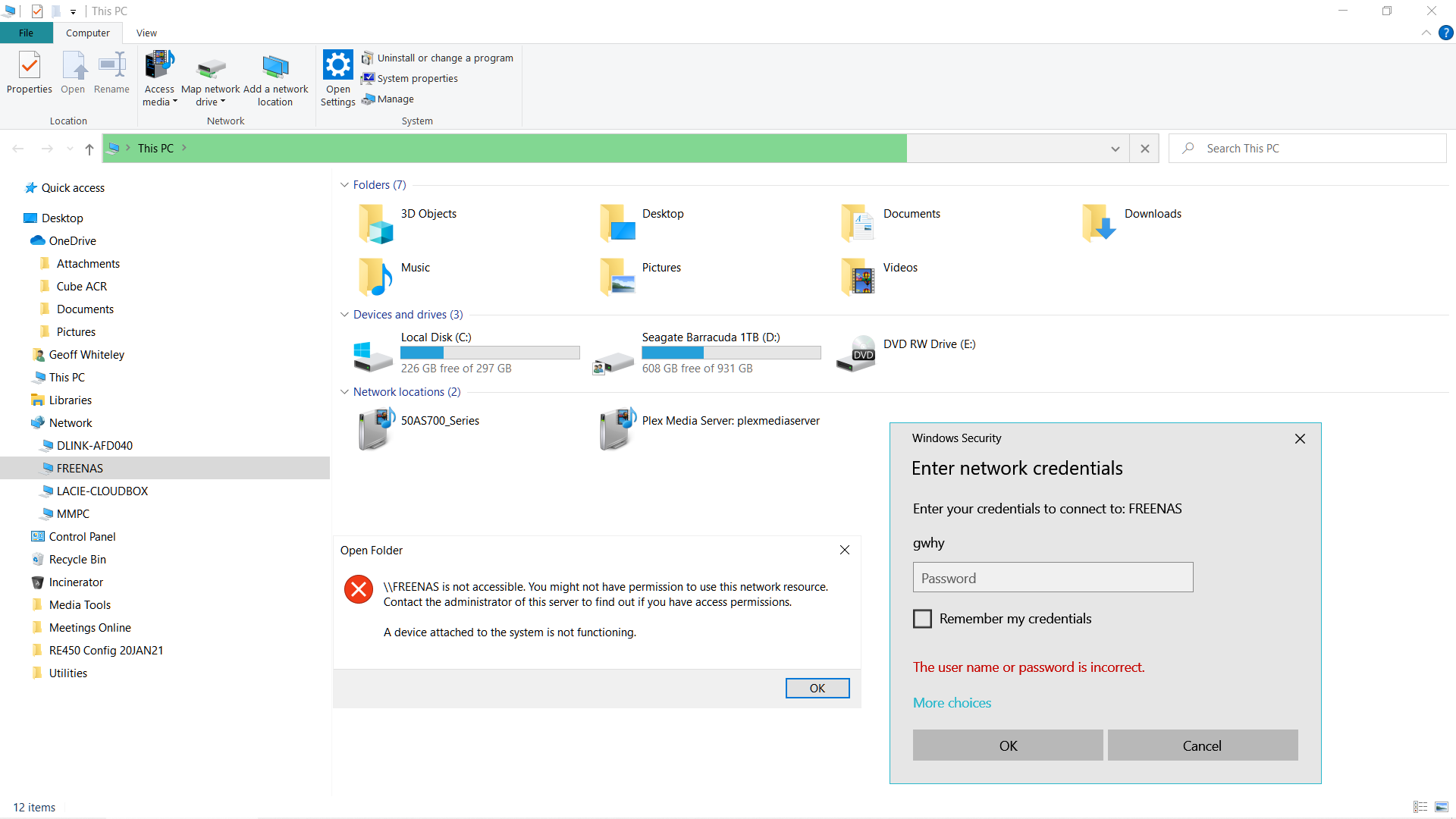Expand Map network drive dropdown arrow

[223, 102]
